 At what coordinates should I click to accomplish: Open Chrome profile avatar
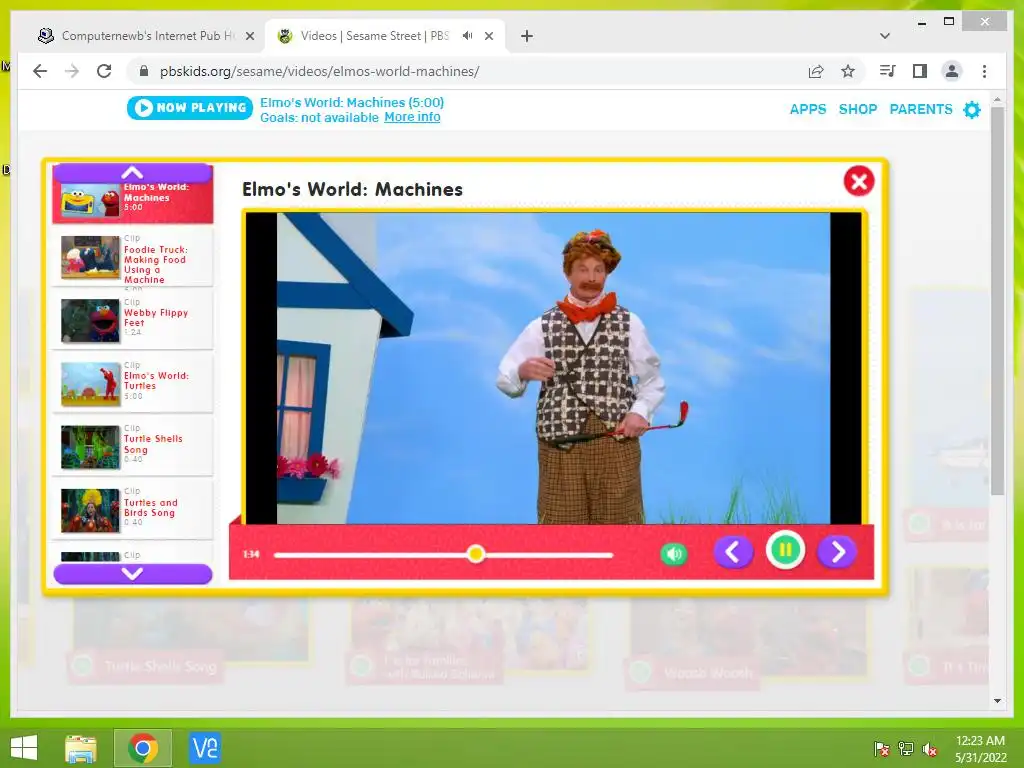pyautogui.click(x=952, y=71)
